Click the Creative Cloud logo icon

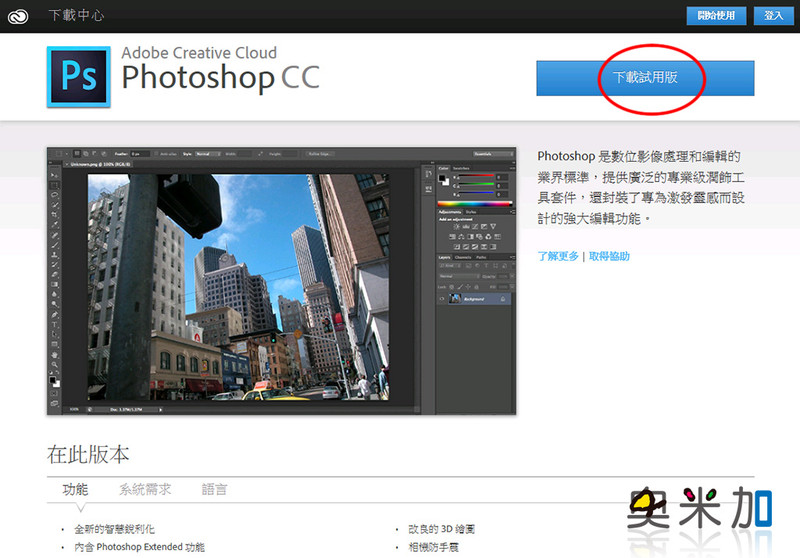[18, 16]
